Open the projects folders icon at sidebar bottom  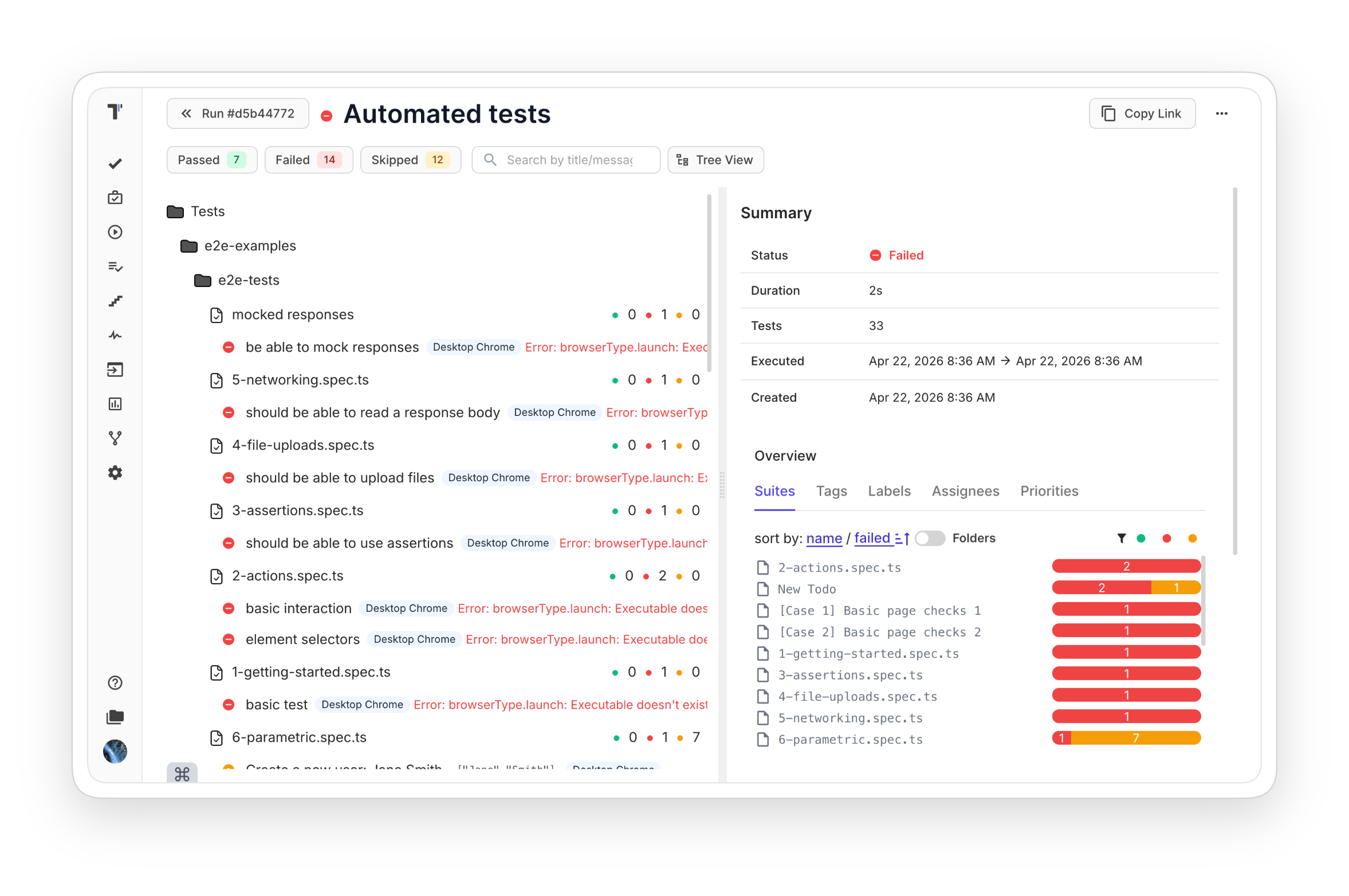115,717
